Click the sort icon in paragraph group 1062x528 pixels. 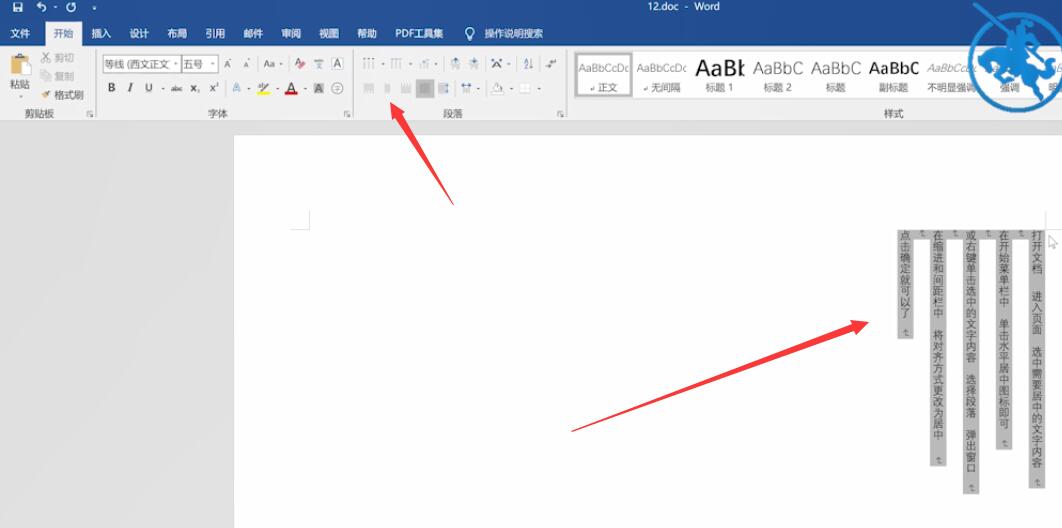point(528,64)
